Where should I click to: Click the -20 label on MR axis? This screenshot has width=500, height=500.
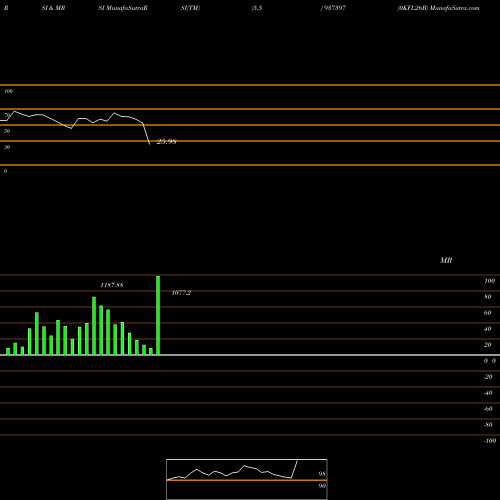[x=488, y=377]
